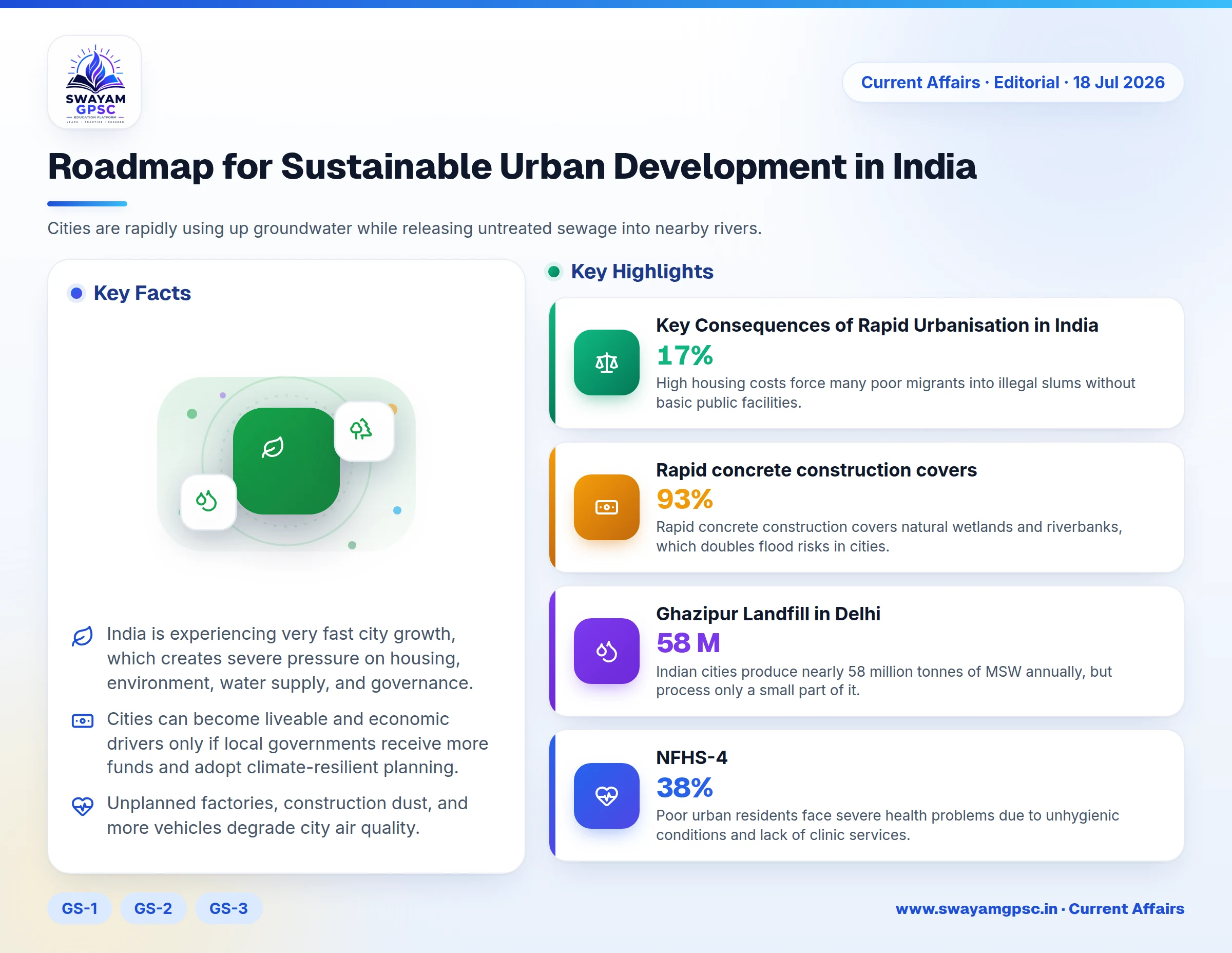This screenshot has height=953, width=1232.
Task: Click the purple droplets icon for Ghazipur card
Action: click(606, 651)
